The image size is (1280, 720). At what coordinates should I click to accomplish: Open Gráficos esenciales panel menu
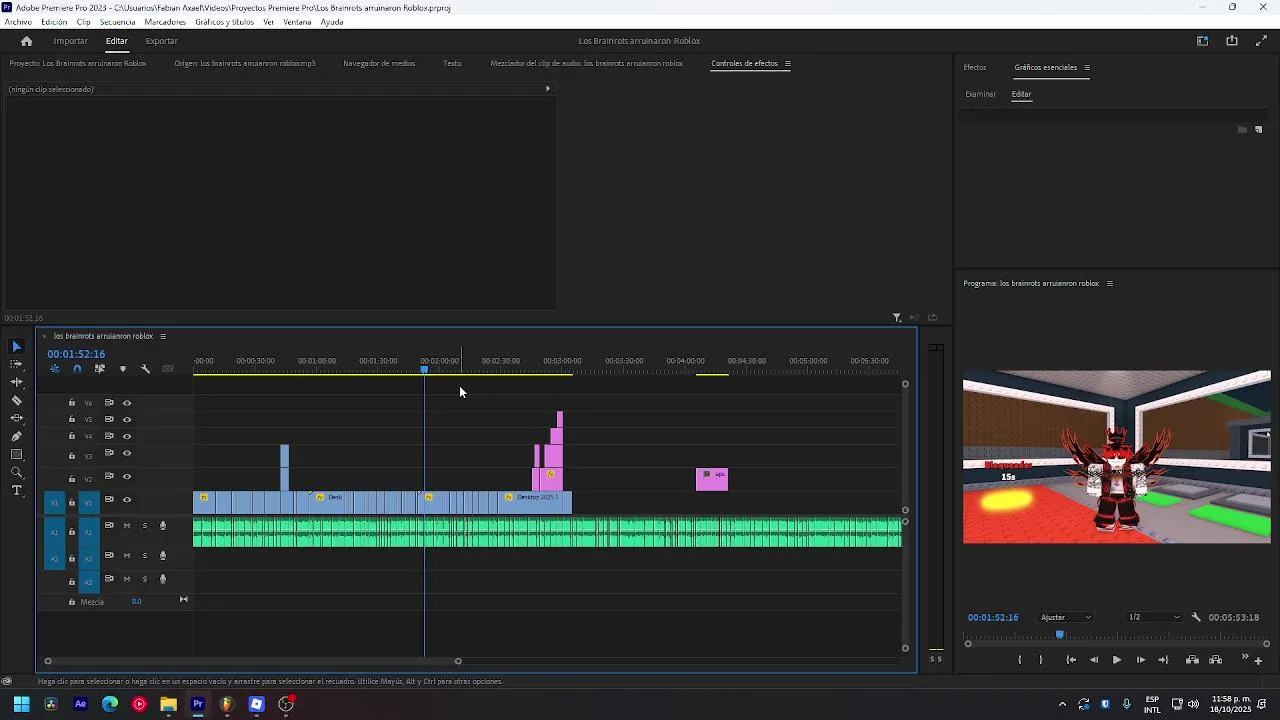(1087, 67)
